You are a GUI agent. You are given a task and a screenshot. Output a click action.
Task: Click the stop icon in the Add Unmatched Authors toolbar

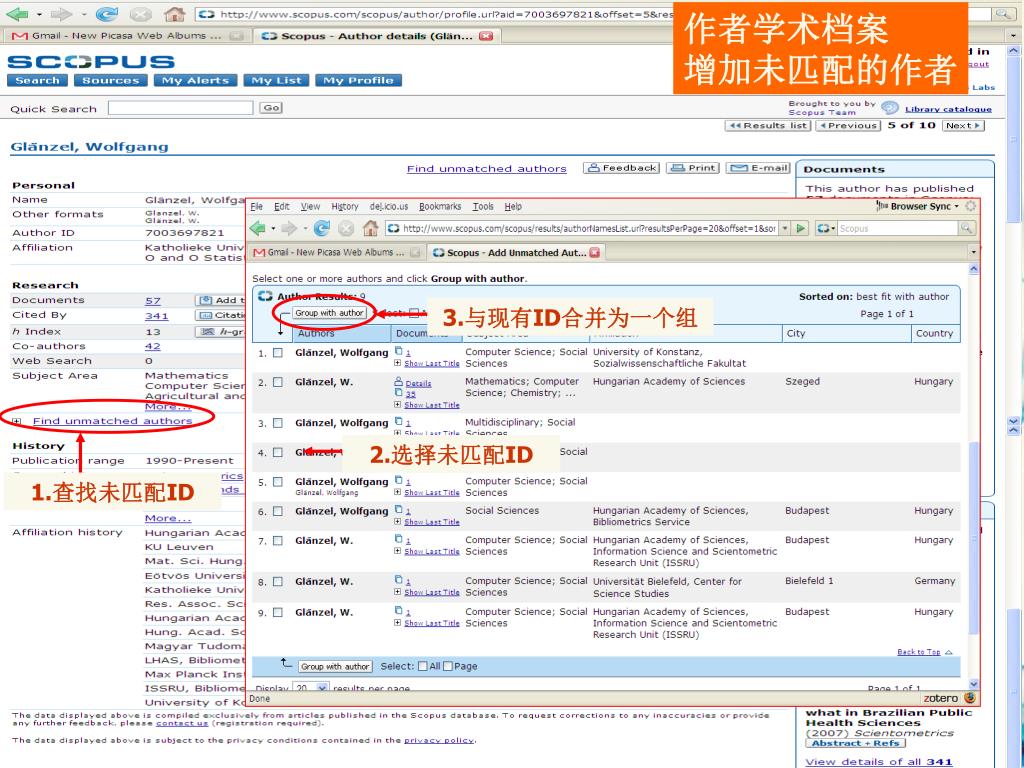(346, 228)
